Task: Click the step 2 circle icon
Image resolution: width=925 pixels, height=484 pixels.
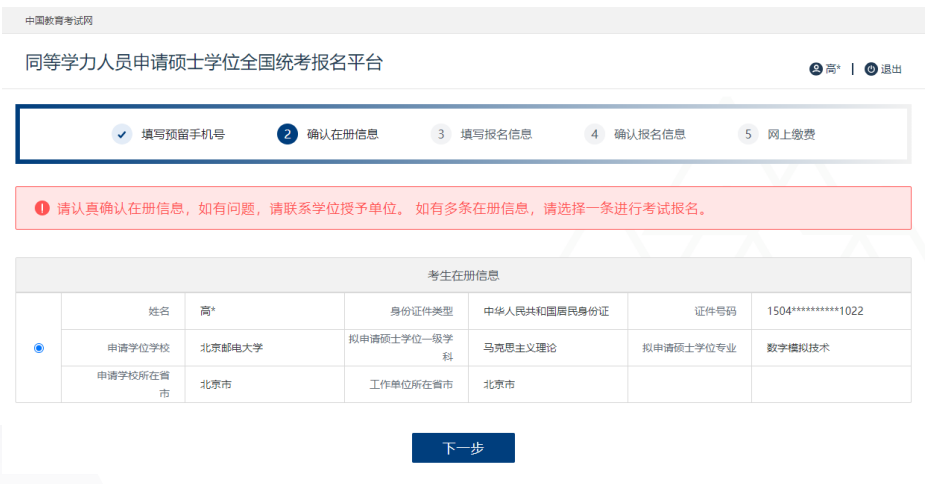Action: coord(287,134)
